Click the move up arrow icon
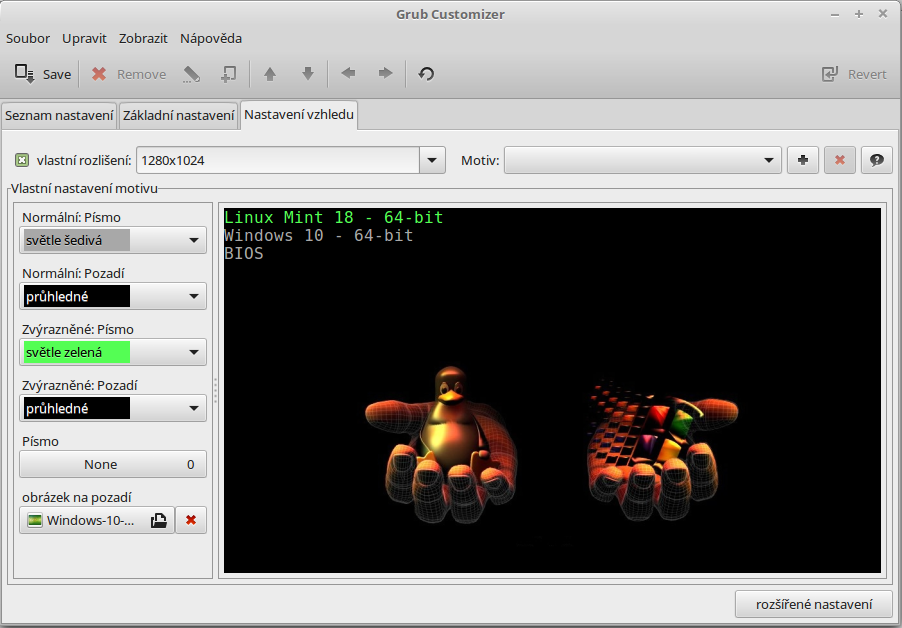This screenshot has height=628, width=902. pyautogui.click(x=269, y=74)
